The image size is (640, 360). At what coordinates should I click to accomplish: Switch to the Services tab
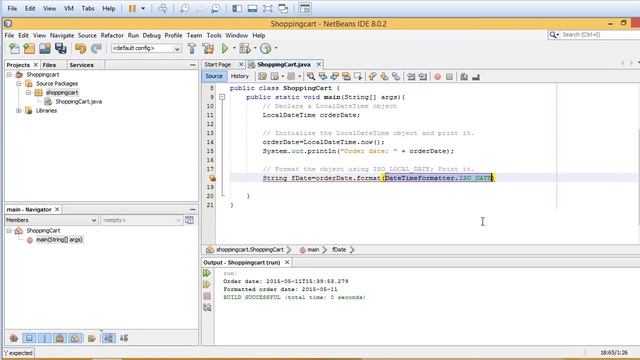81,65
